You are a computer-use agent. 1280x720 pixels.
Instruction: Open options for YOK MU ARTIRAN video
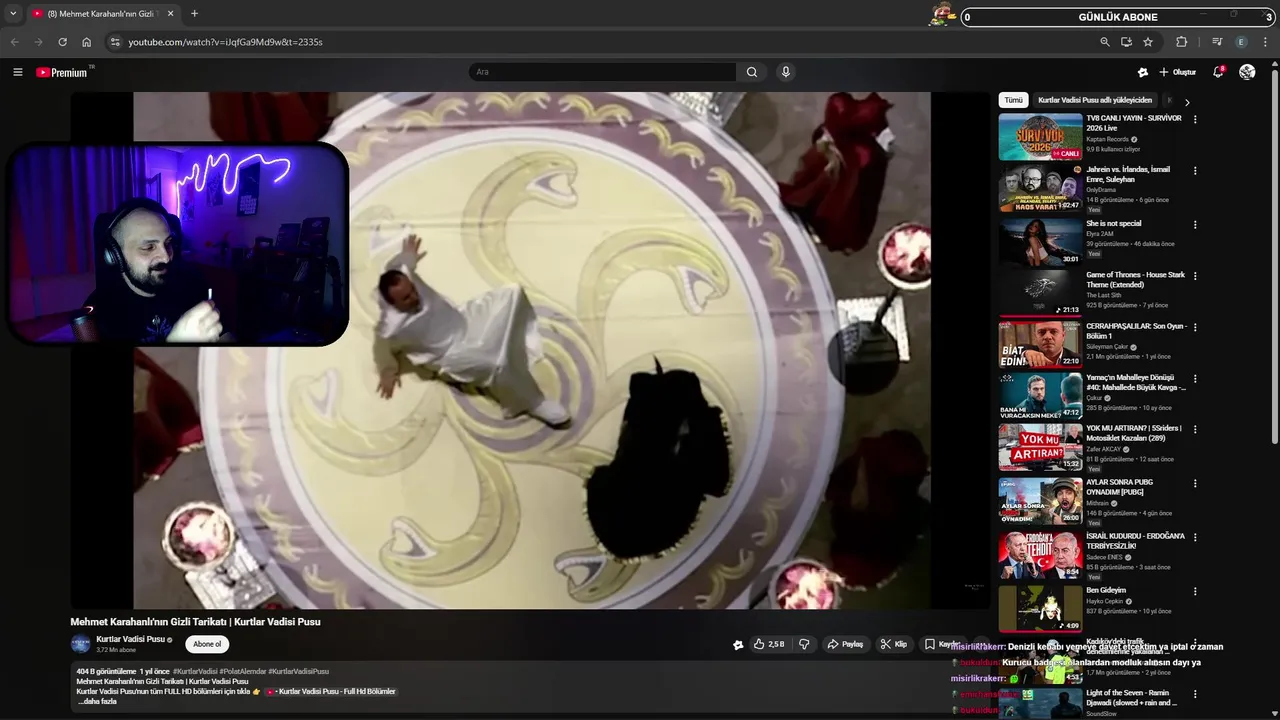[1195, 429]
